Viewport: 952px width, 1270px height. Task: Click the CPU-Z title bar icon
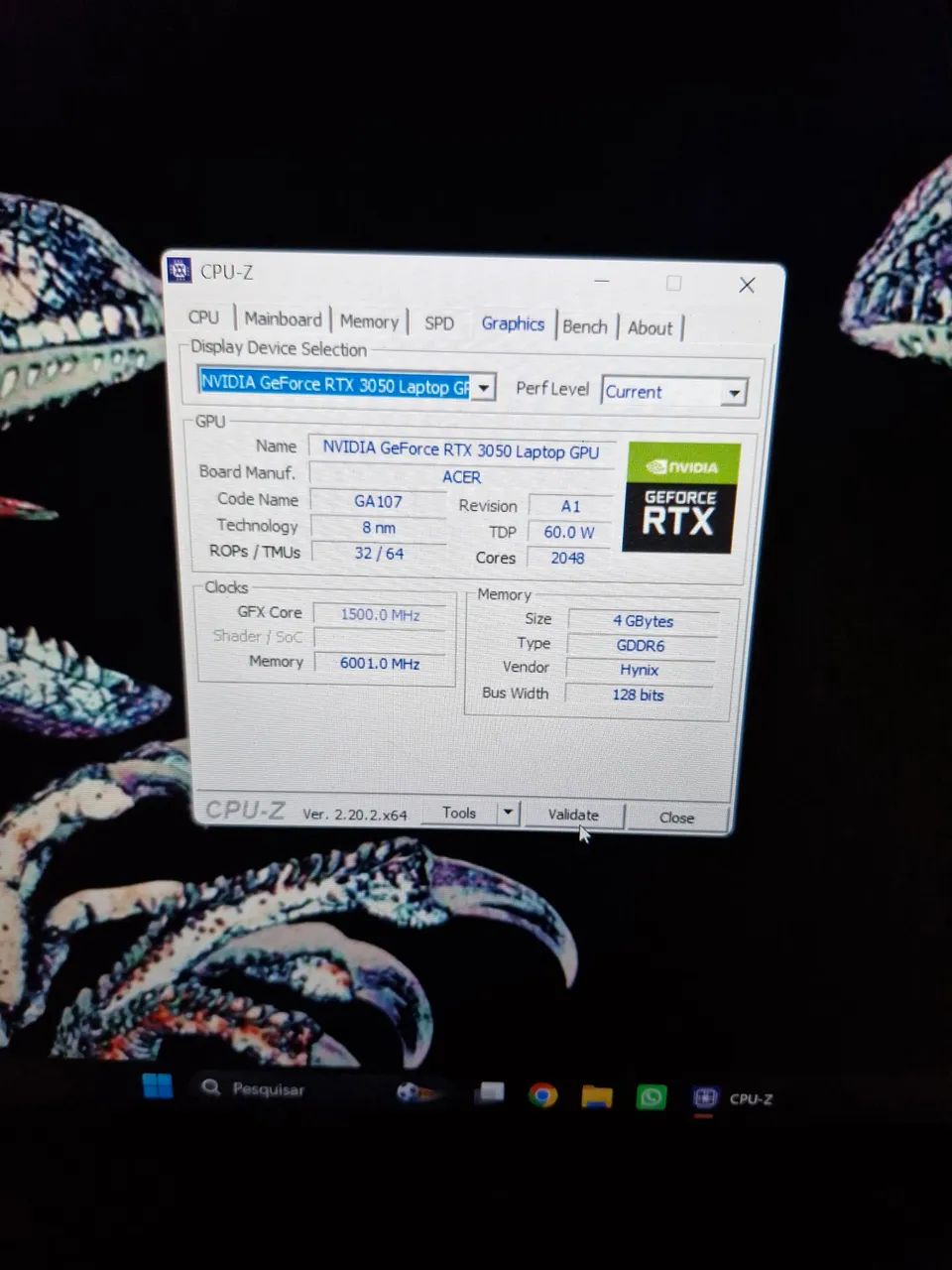click(179, 270)
